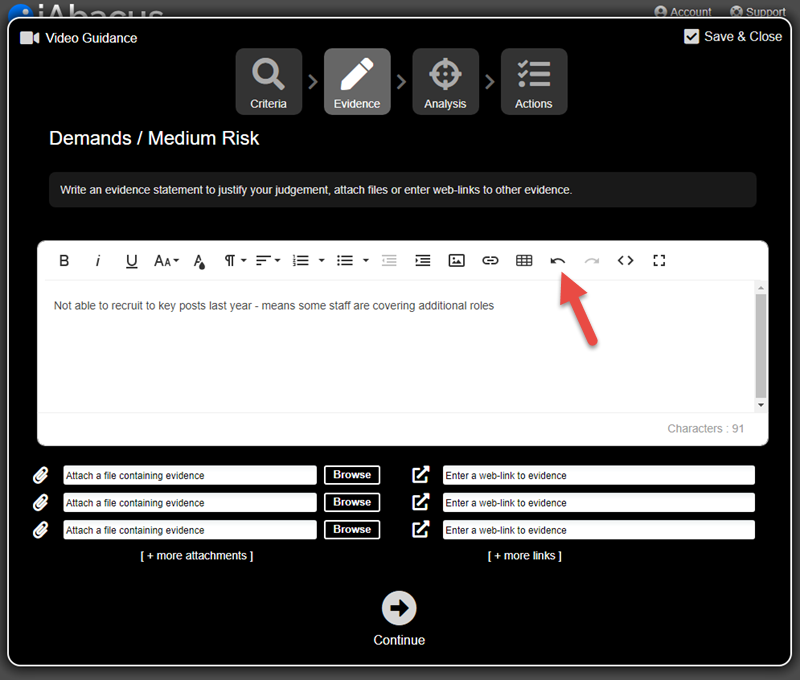Click the first paperclip attachment icon
Image resolution: width=800 pixels, height=680 pixels.
(x=41, y=475)
